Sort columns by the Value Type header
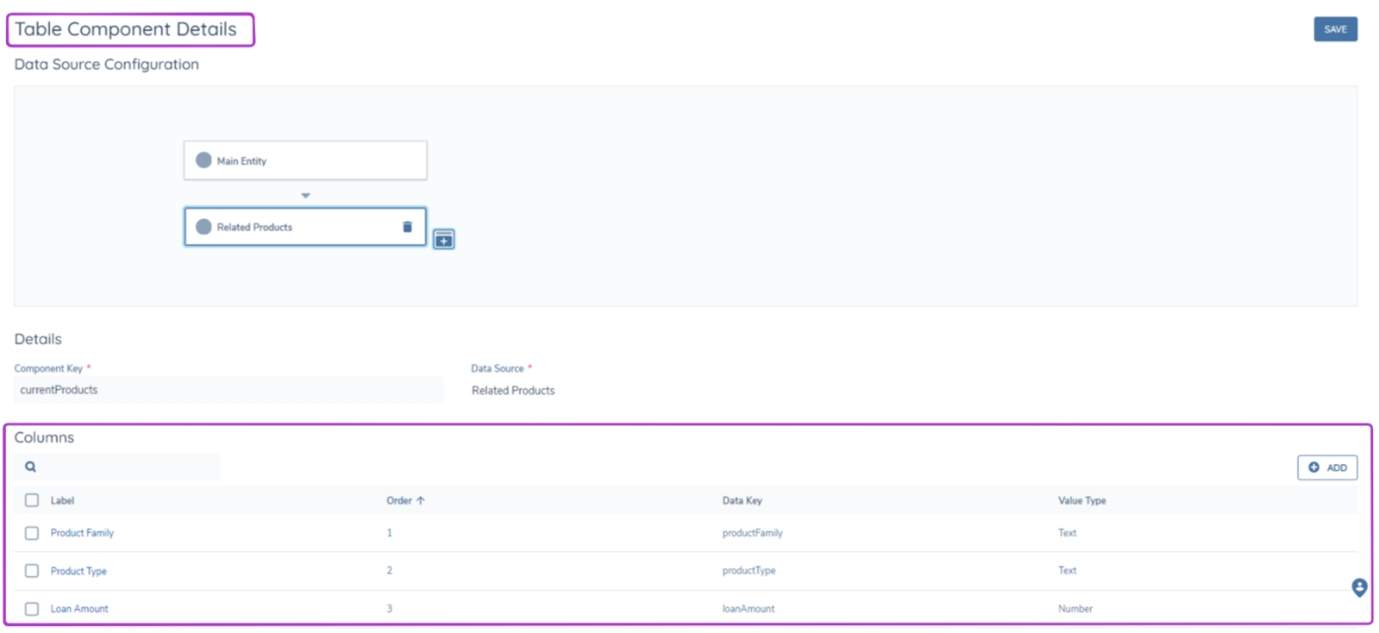The image size is (1379, 633). coord(1082,501)
